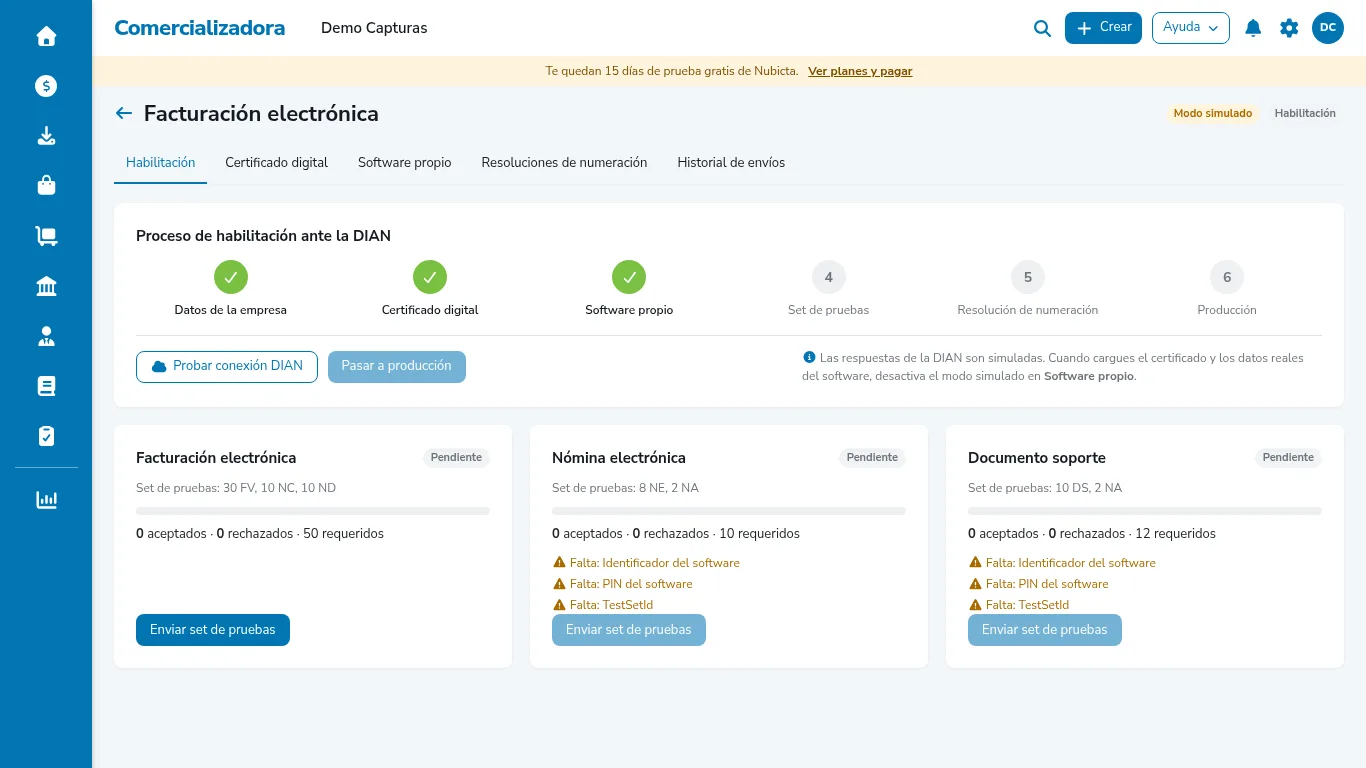The image size is (1366, 768).
Task: Click the Comercializadora logo
Action: (200, 28)
